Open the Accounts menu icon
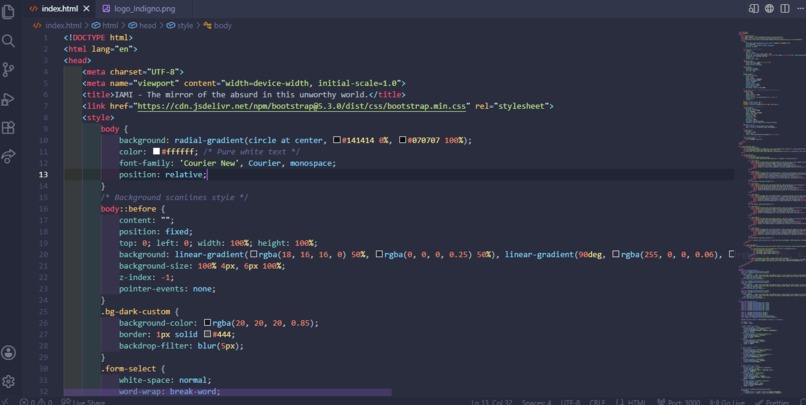Image resolution: width=806 pixels, height=405 pixels. click(8, 353)
